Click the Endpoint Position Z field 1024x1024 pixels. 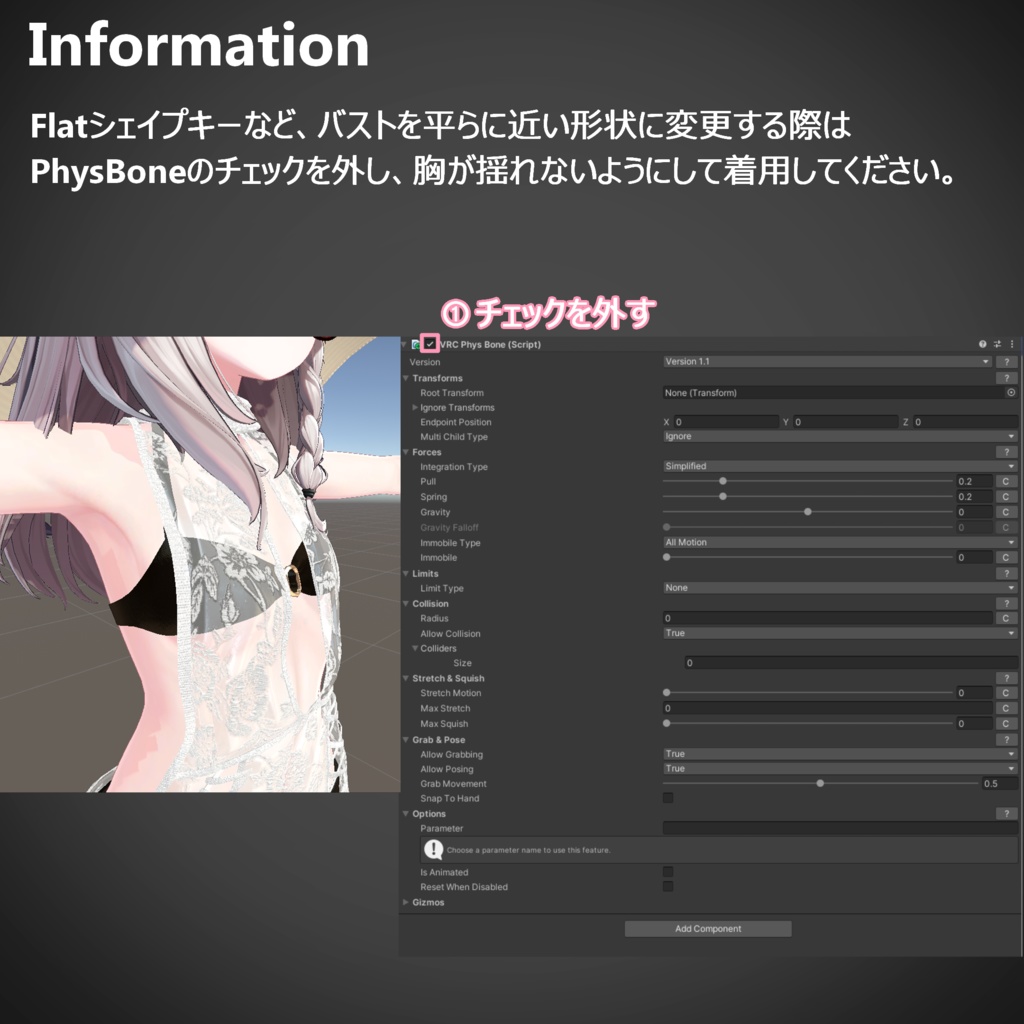(x=965, y=422)
